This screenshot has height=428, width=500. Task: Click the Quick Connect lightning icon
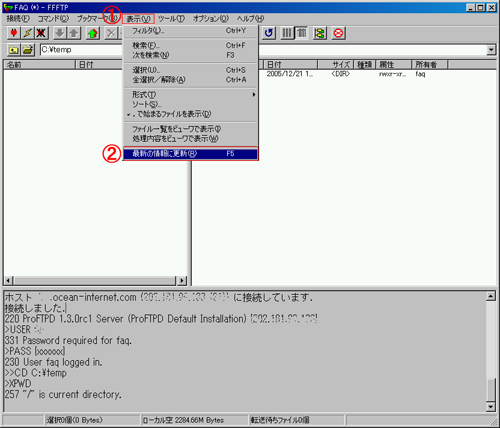(x=28, y=33)
